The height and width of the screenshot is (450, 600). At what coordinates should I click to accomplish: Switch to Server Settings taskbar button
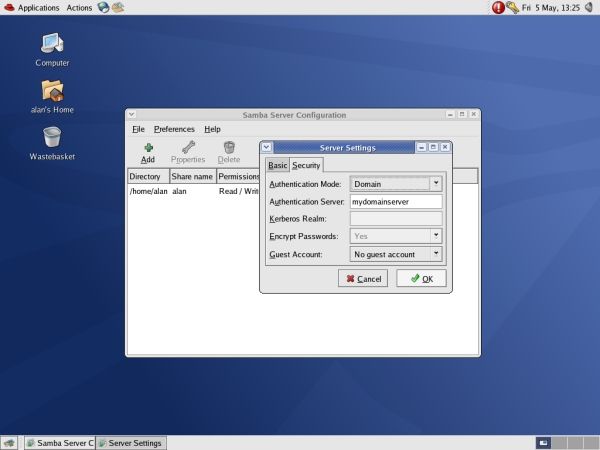click(131, 443)
